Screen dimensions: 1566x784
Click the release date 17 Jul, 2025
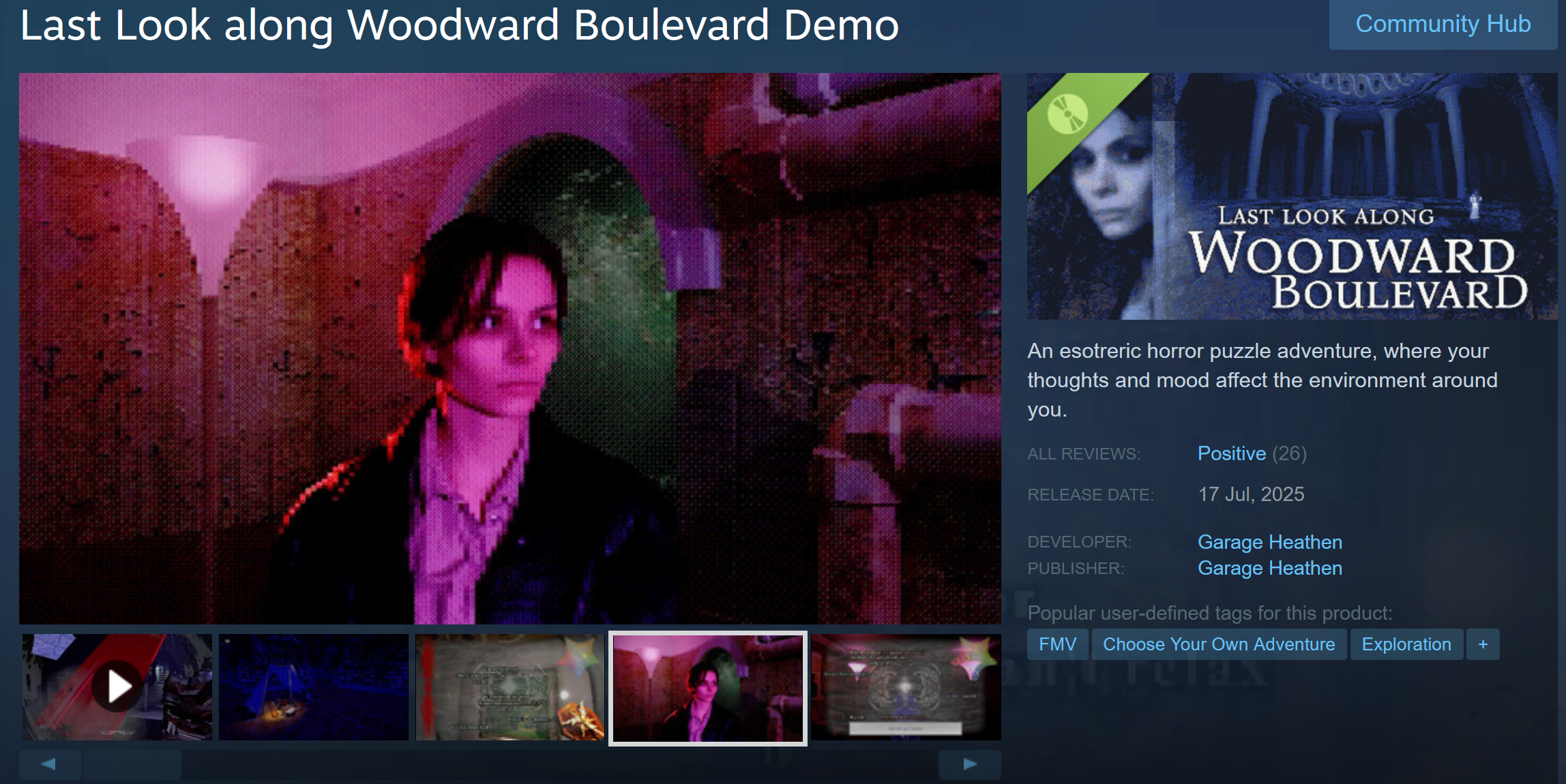click(x=1251, y=494)
